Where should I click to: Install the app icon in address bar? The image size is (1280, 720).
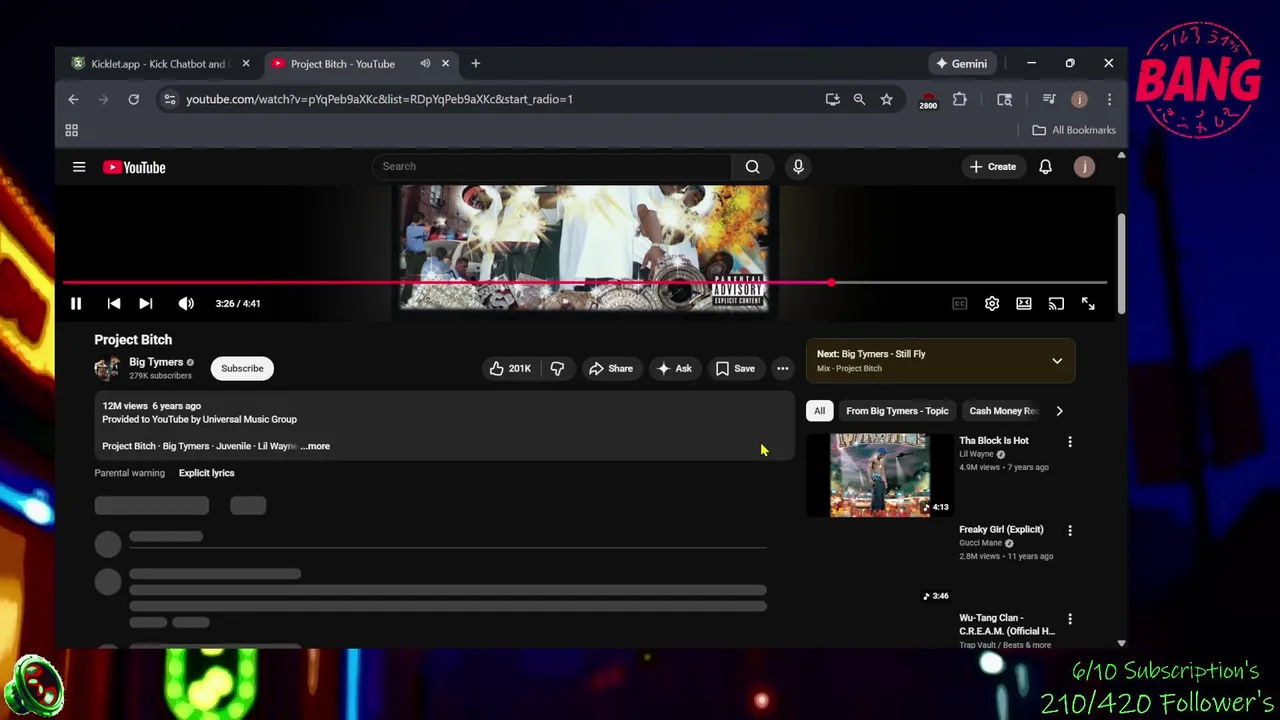[832, 99]
